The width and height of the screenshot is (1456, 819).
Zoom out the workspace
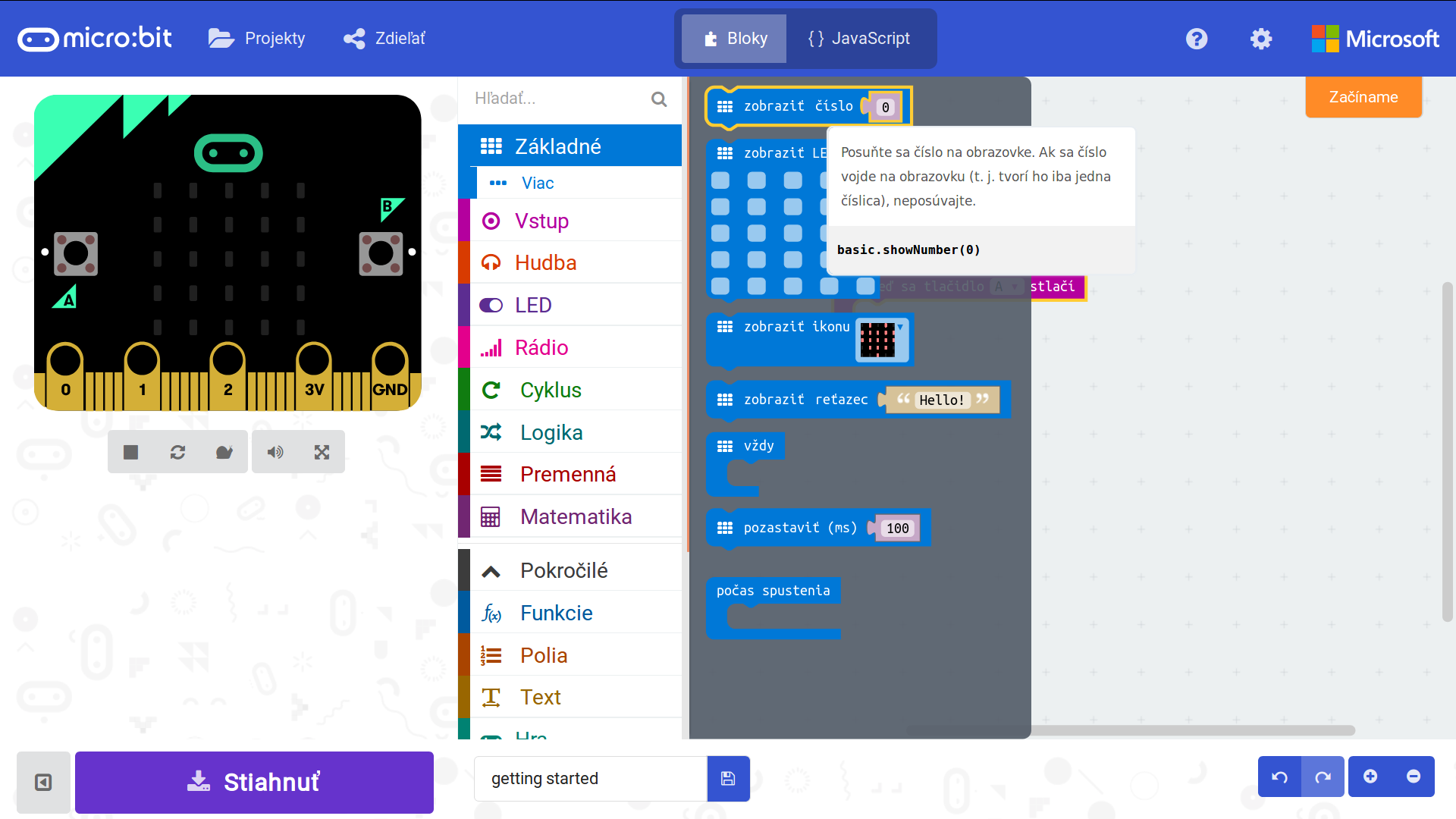pos(1414,777)
